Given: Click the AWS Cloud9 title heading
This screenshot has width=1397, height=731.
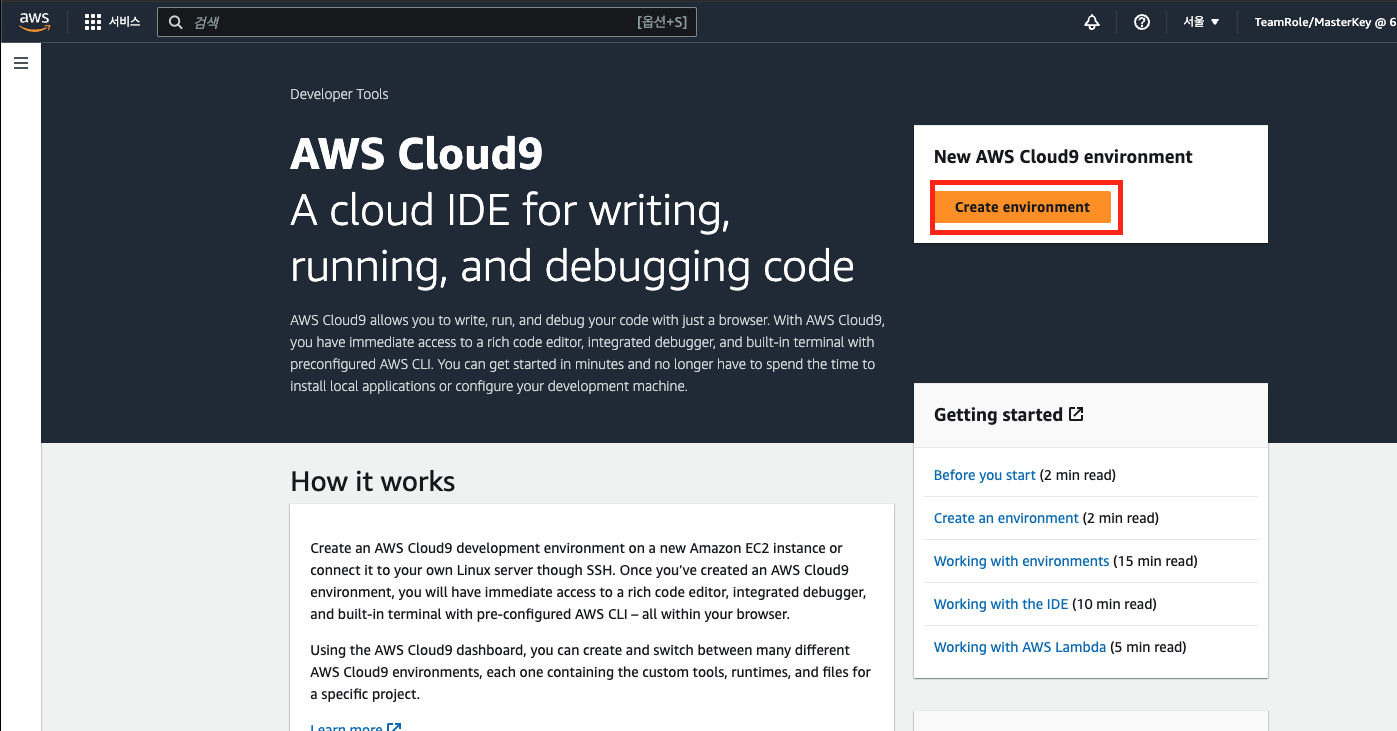Looking at the screenshot, I should [x=416, y=155].
